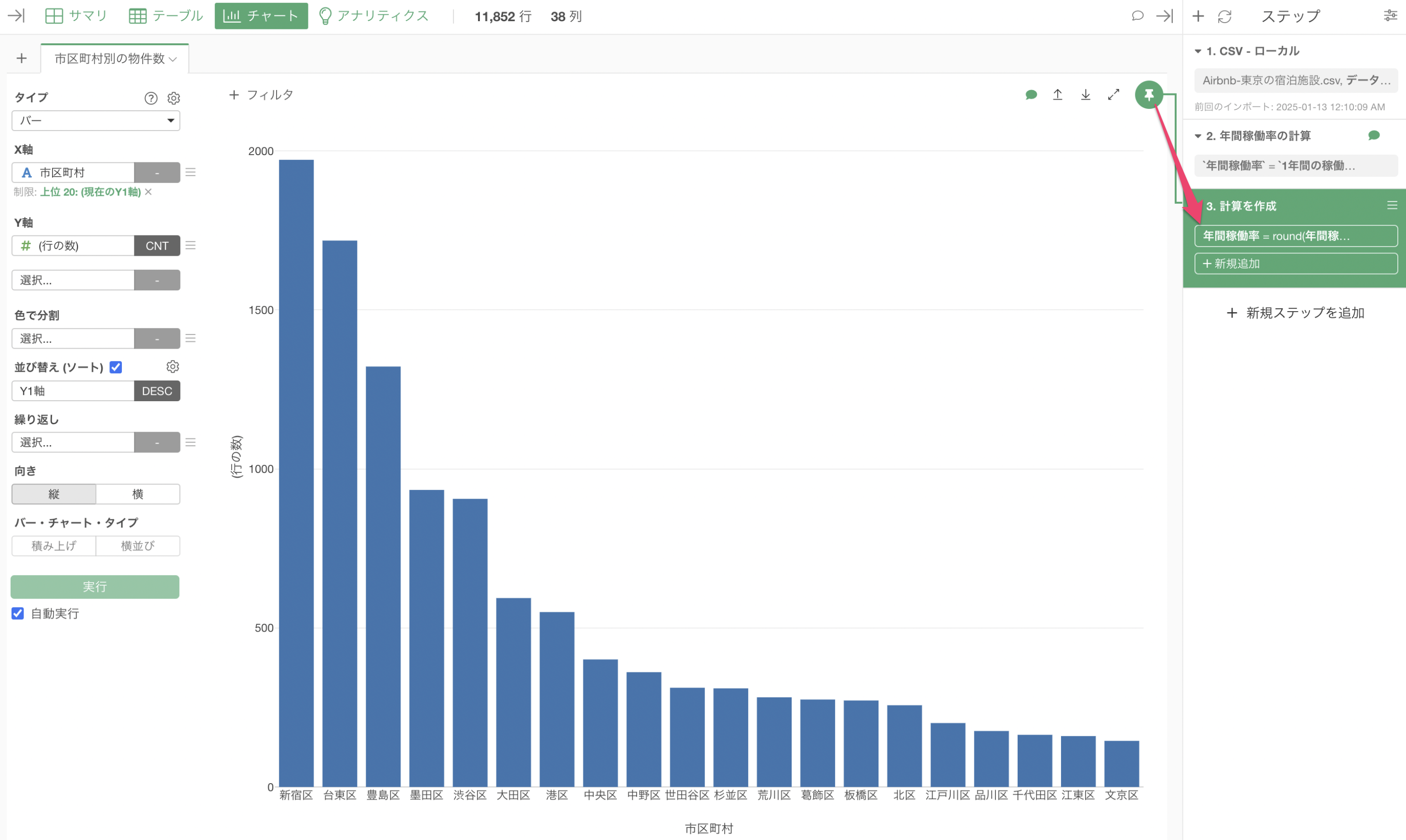Screen dimensions: 1406x840
Task: Open chart type settings gear
Action: (x=174, y=98)
